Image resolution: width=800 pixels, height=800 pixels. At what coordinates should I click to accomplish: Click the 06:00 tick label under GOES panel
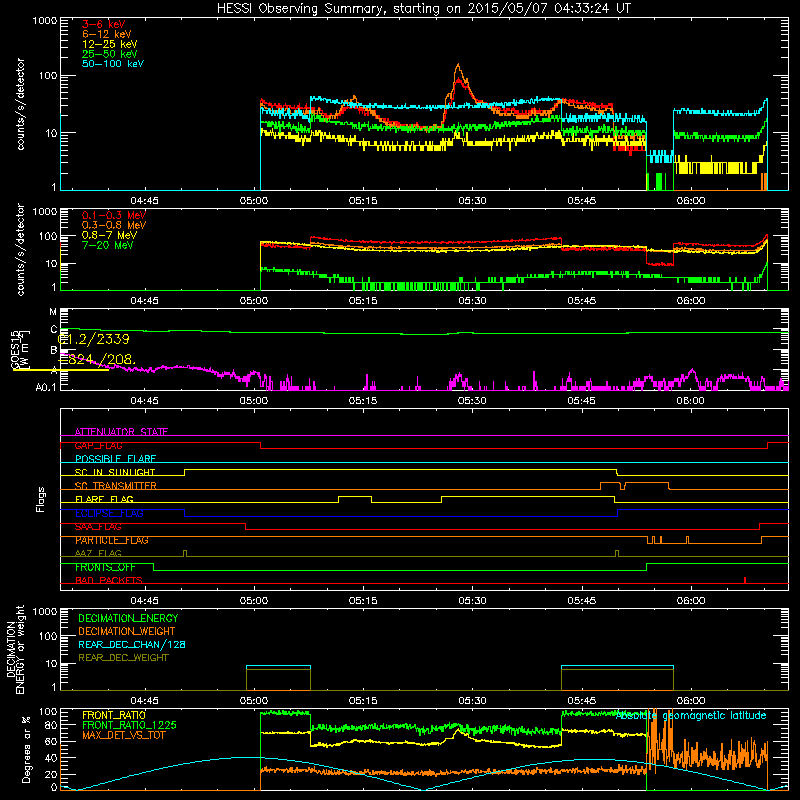click(690, 401)
